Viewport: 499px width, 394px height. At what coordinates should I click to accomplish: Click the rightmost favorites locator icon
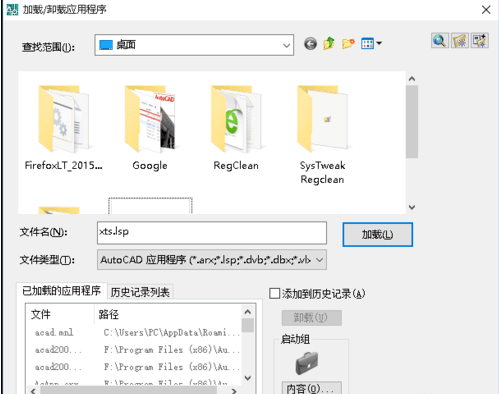[x=480, y=41]
